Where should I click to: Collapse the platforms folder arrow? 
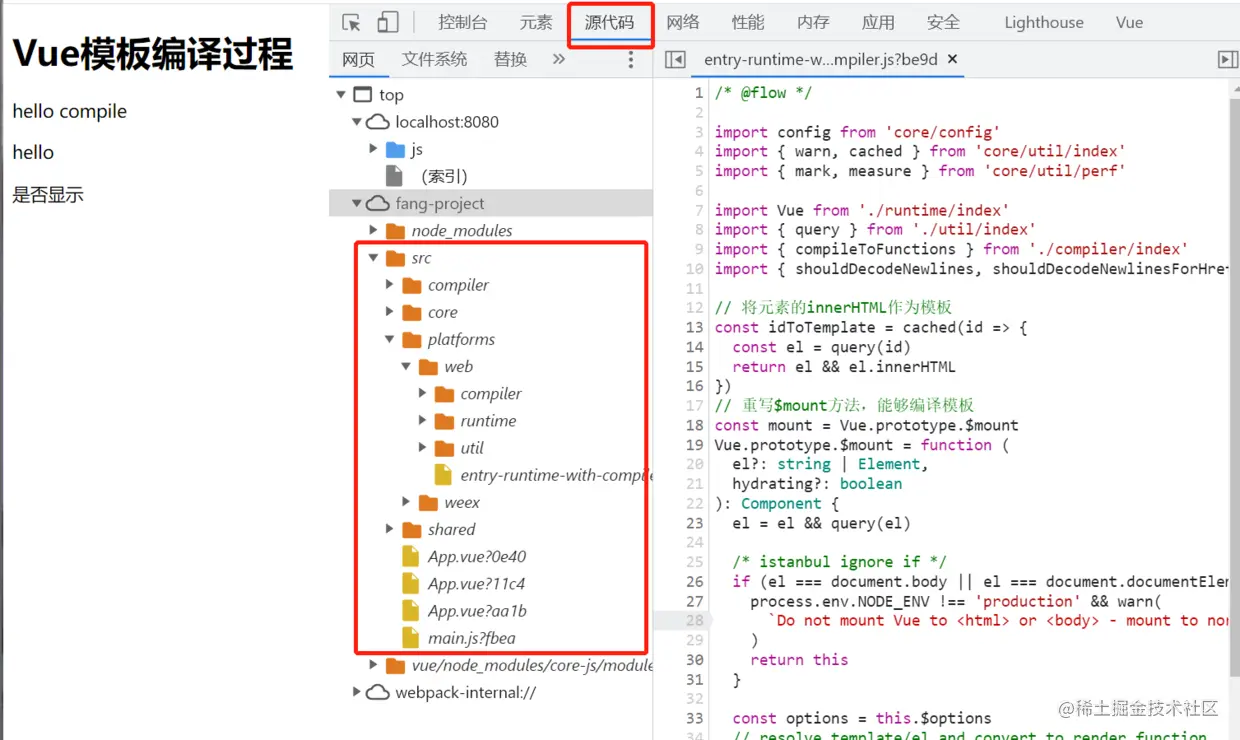pyautogui.click(x=390, y=339)
